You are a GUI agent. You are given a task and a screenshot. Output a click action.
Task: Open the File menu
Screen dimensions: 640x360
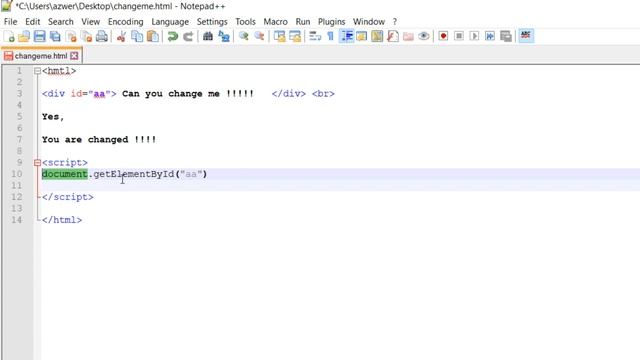[11, 22]
